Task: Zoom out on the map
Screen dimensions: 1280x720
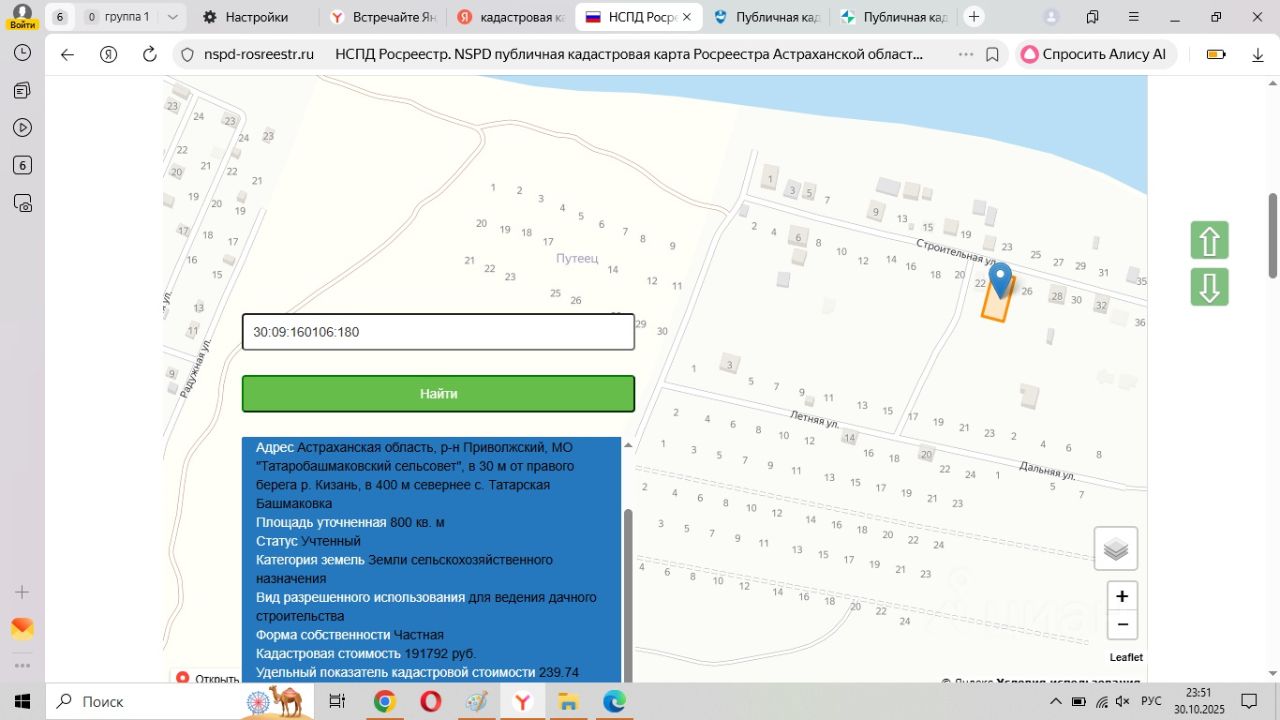Action: (x=1122, y=625)
